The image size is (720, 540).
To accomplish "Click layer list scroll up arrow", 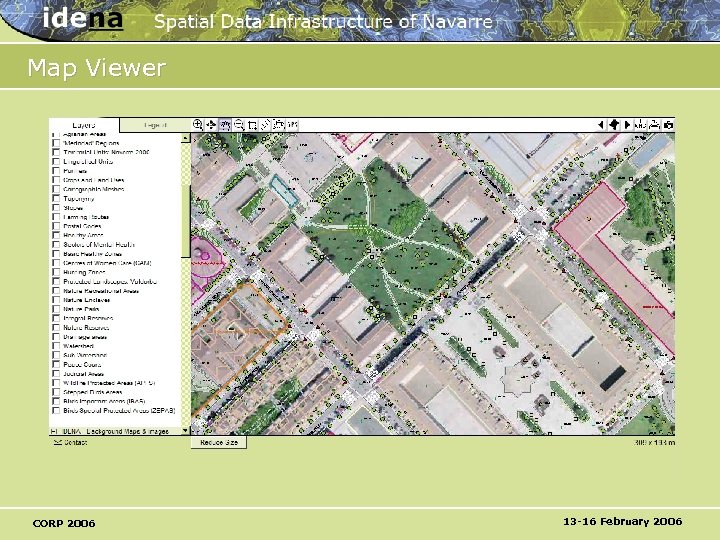I will point(186,138).
